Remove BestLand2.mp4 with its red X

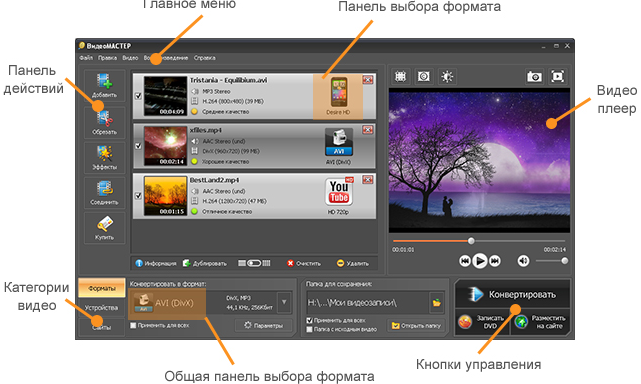click(368, 180)
